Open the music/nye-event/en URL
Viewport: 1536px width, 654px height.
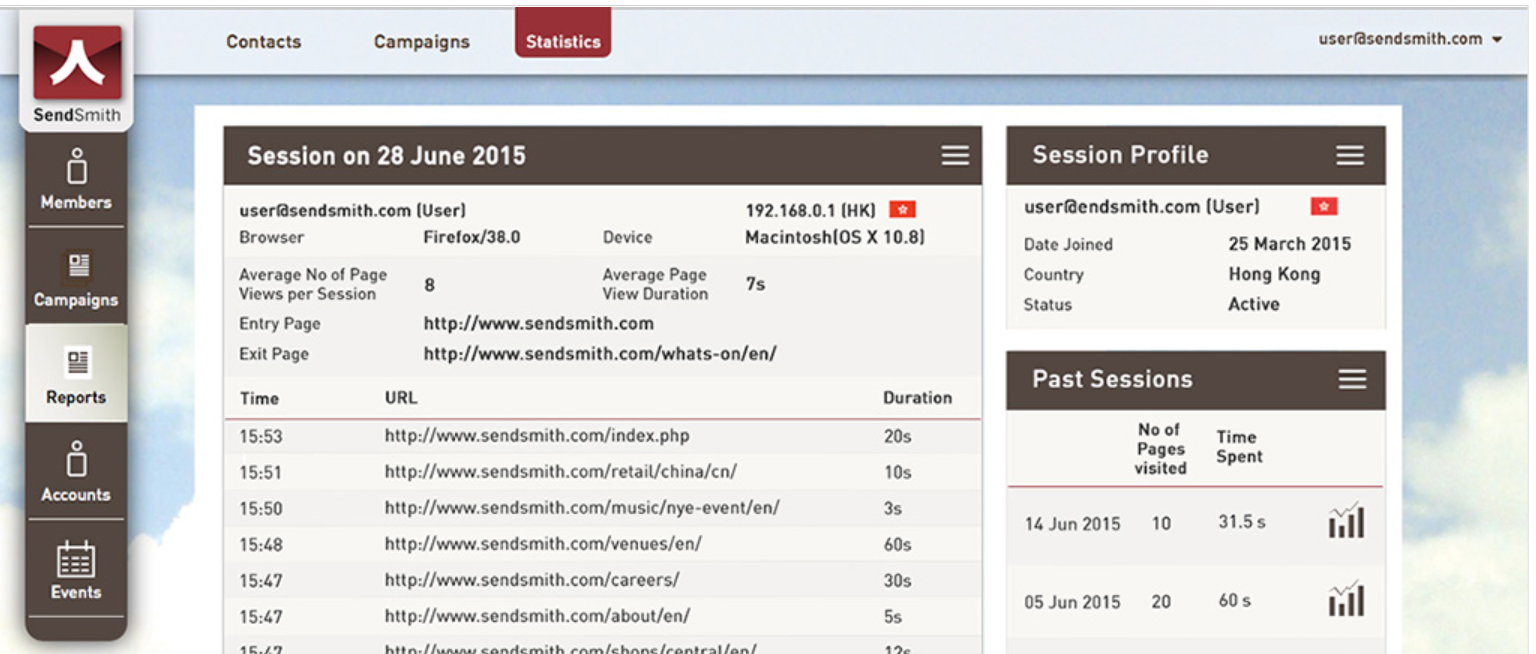click(582, 508)
